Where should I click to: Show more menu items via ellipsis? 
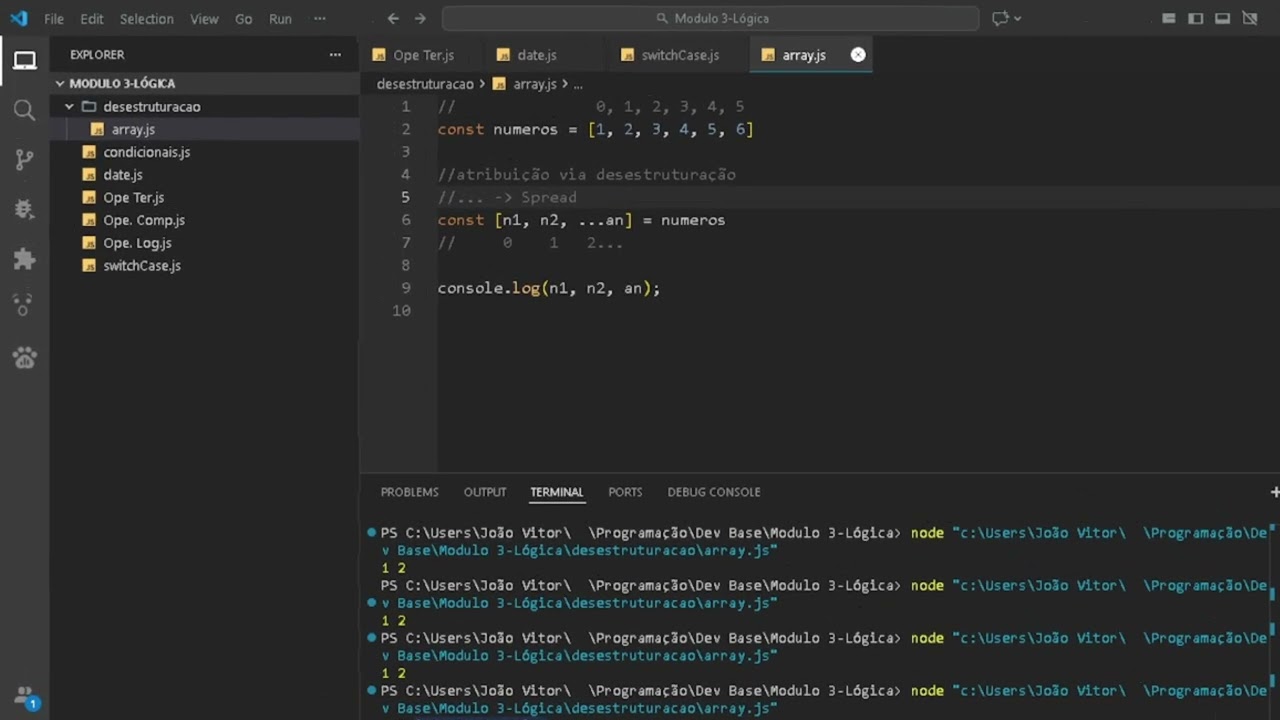[x=319, y=19]
